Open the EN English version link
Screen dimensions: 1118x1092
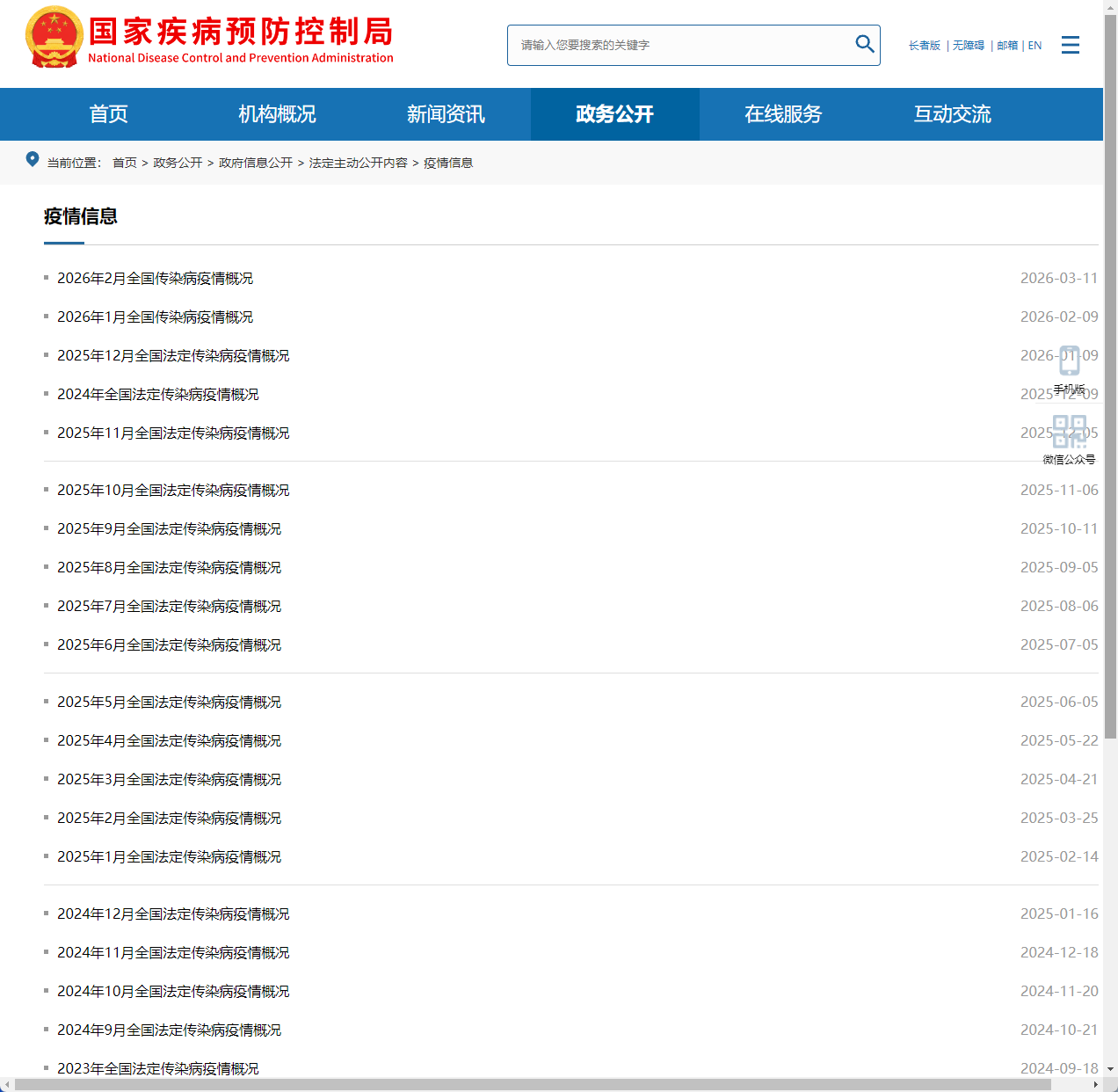[1035, 45]
